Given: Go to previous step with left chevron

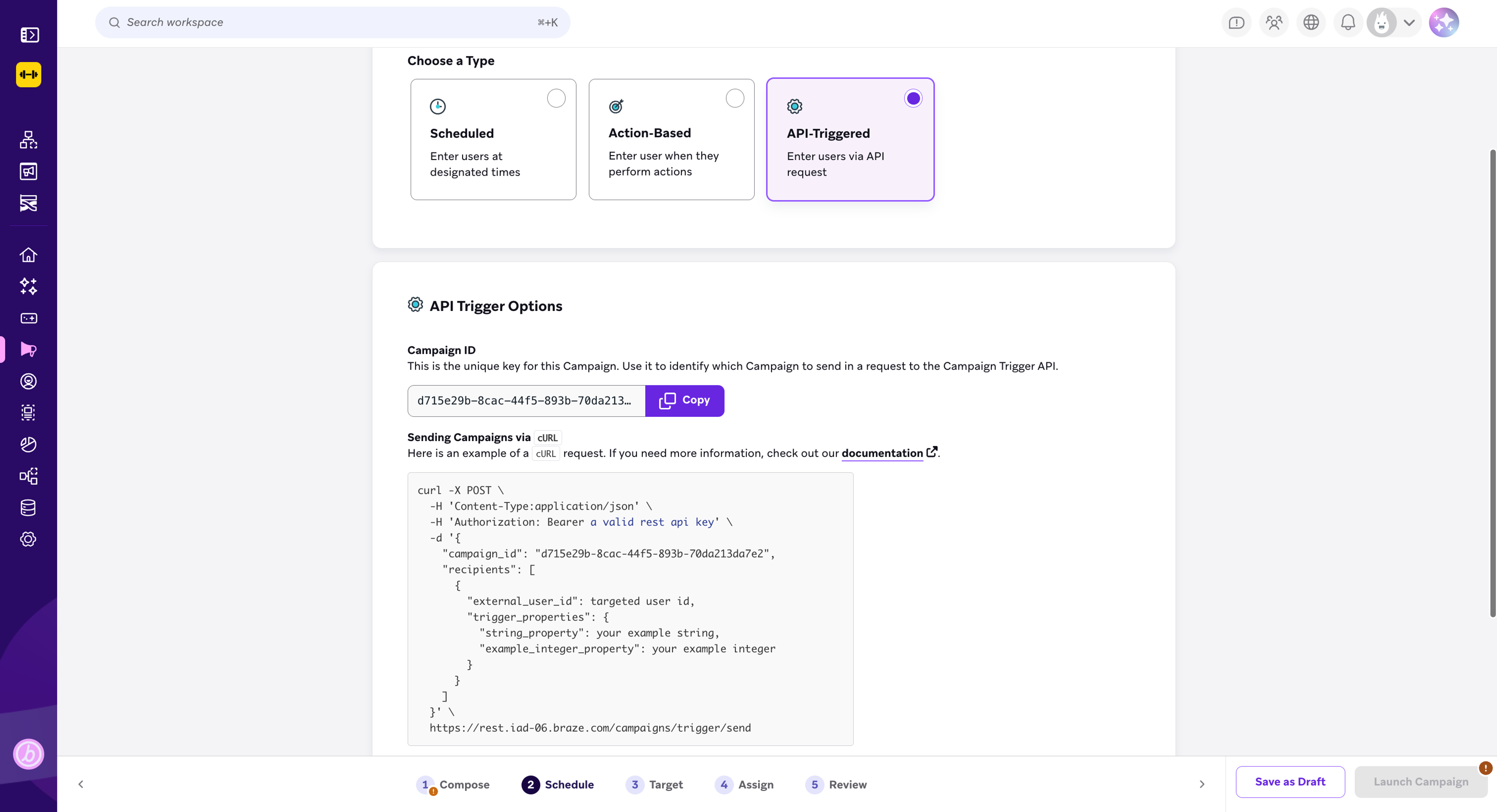Looking at the screenshot, I should point(81,784).
